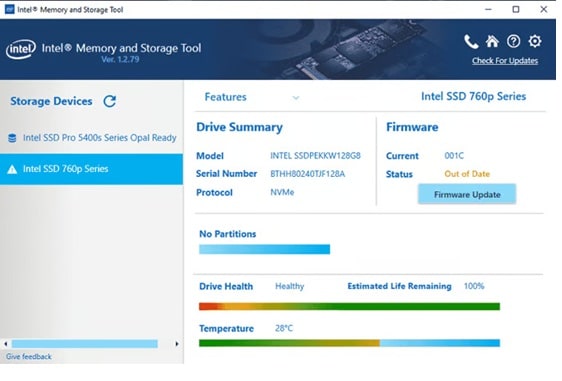Click the Intel SSD 760p Series panel title
Screen dimensions: 562x381
coord(473,96)
